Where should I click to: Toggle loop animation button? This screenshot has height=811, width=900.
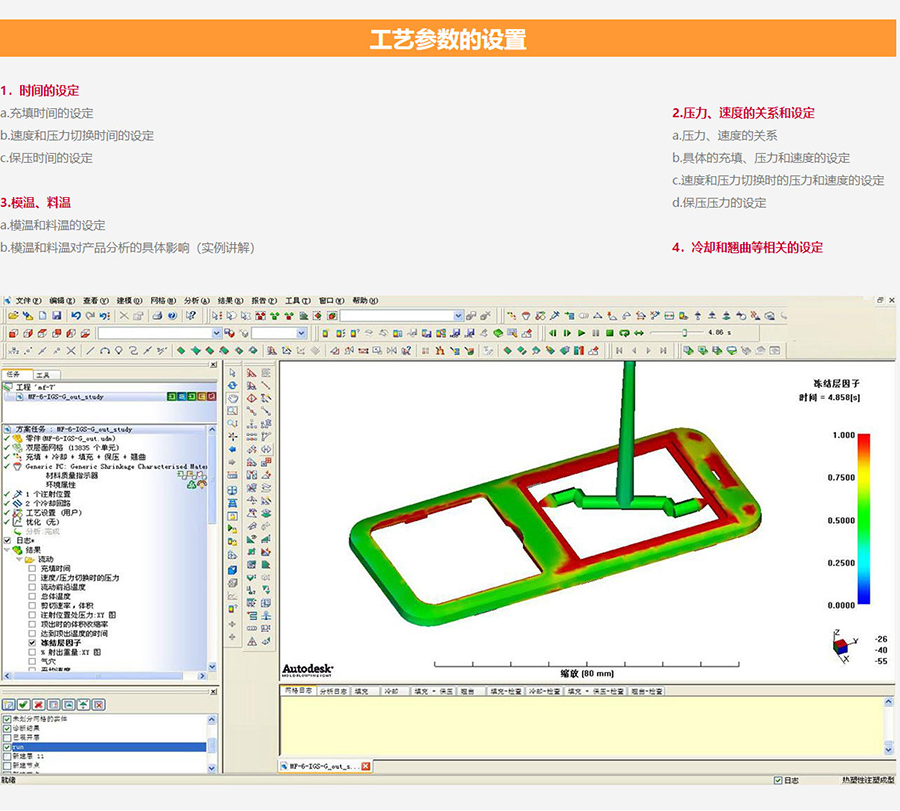[x=624, y=333]
